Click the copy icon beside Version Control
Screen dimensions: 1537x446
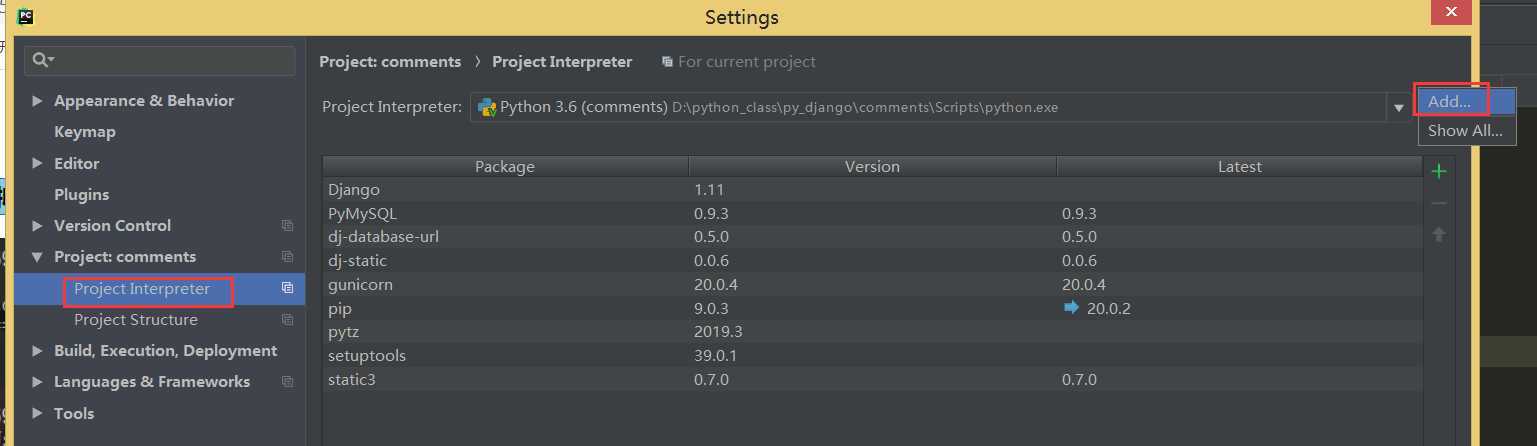[x=287, y=226]
